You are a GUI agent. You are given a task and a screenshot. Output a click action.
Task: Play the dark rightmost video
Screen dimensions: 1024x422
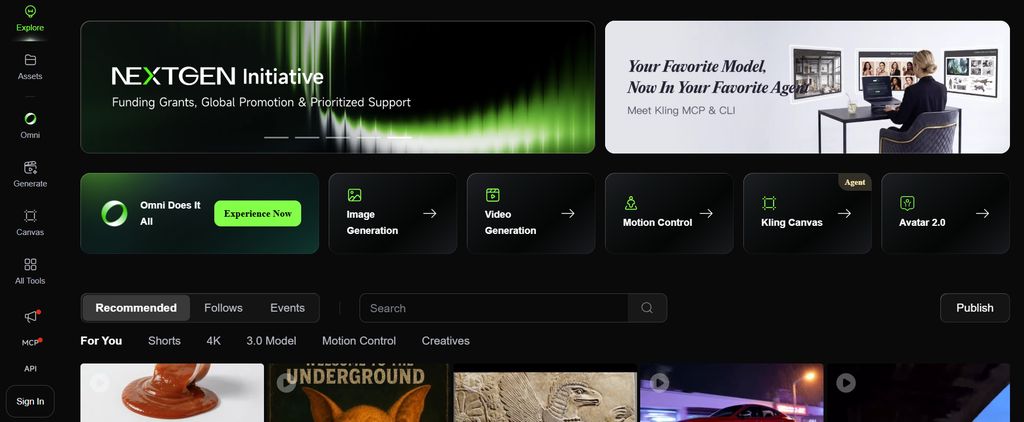tap(846, 383)
